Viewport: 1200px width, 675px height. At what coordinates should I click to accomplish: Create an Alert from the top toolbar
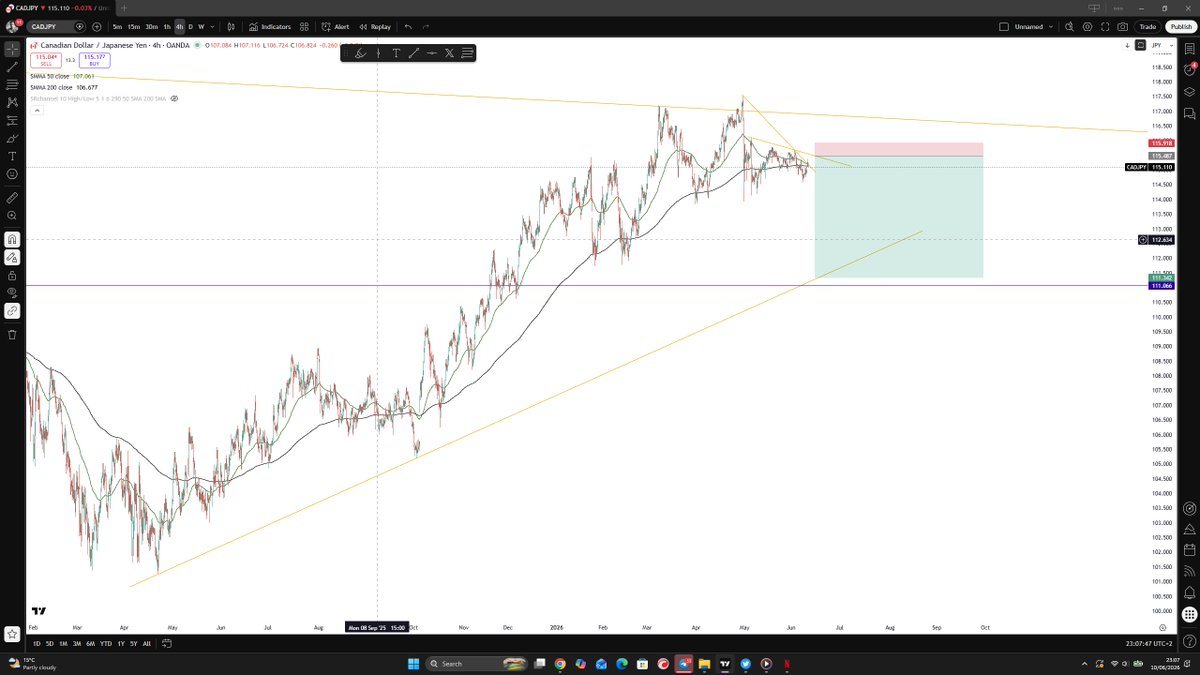point(336,27)
